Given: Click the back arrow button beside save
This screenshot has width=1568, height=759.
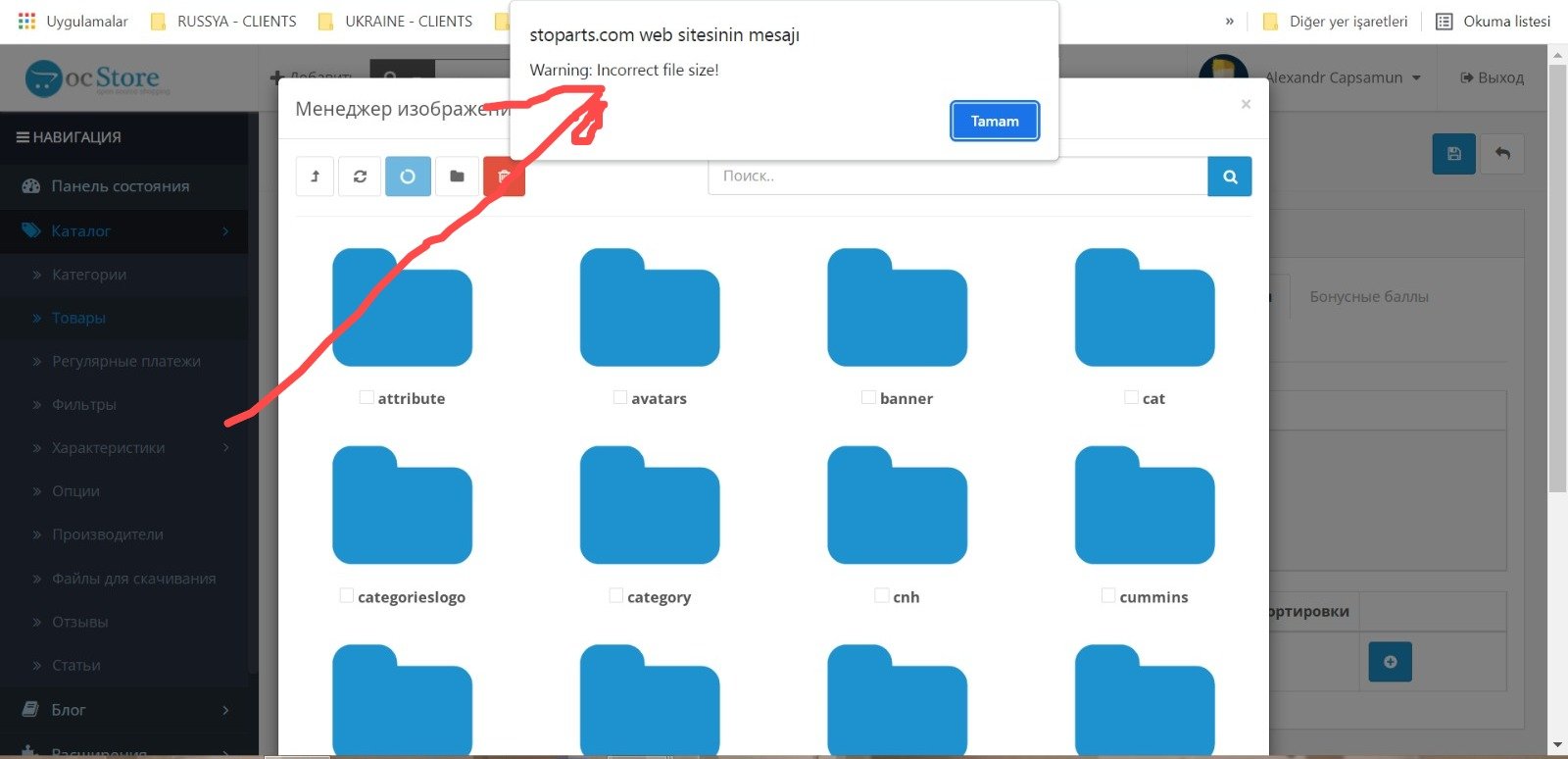Looking at the screenshot, I should point(1502,154).
